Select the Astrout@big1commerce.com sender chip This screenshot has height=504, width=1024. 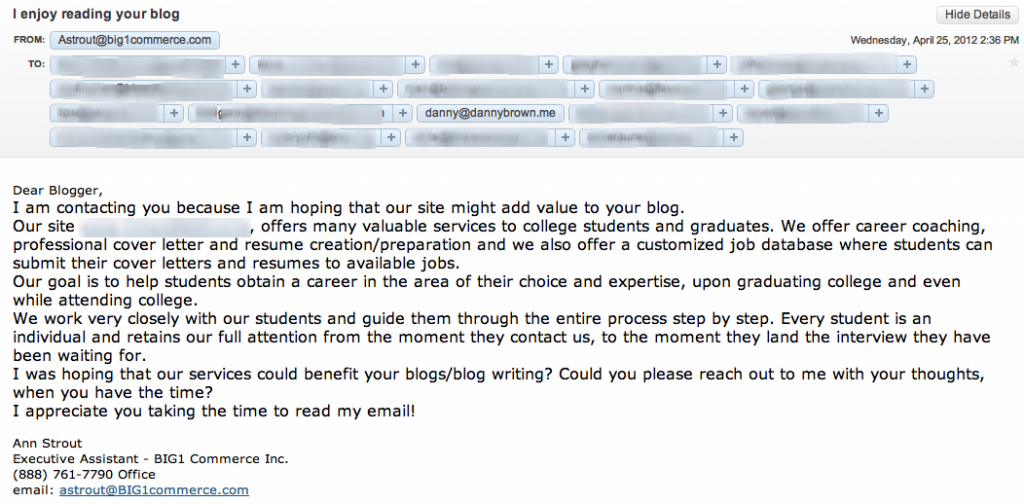point(135,40)
